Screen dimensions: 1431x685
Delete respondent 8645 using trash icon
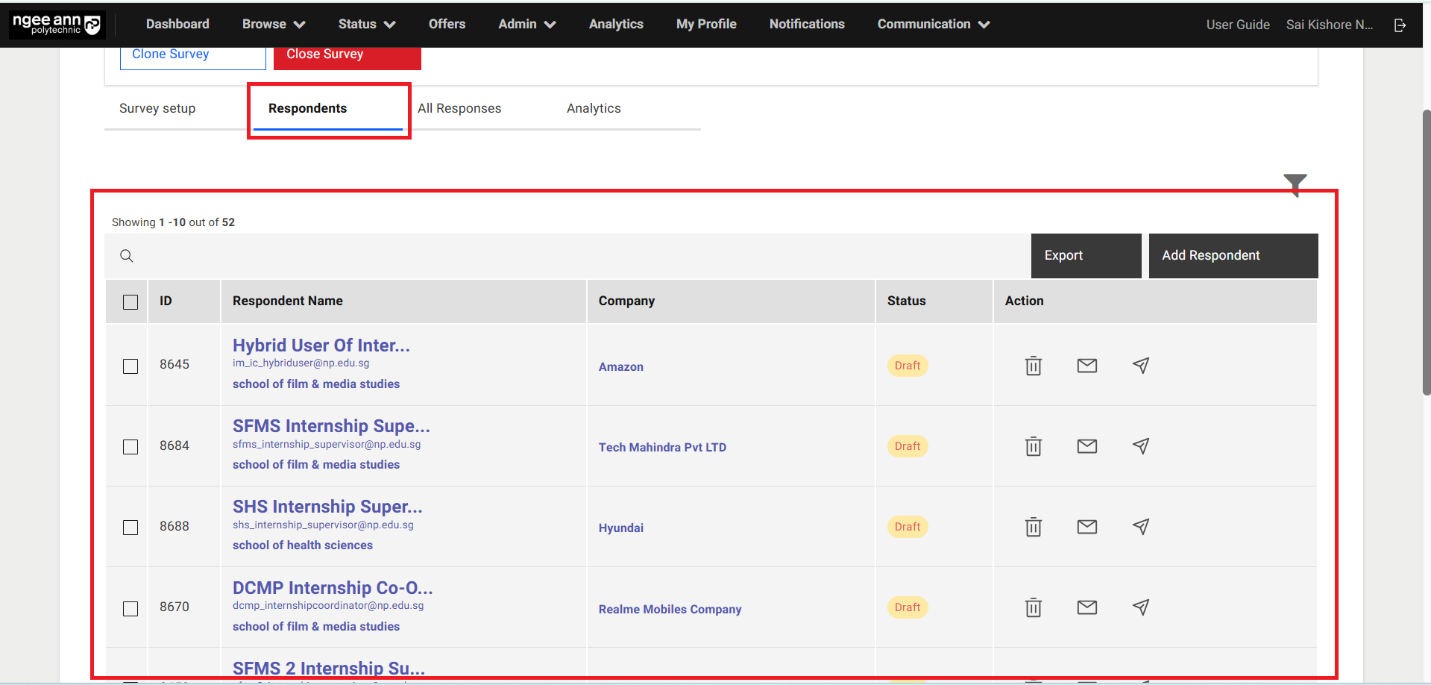[1033, 366]
